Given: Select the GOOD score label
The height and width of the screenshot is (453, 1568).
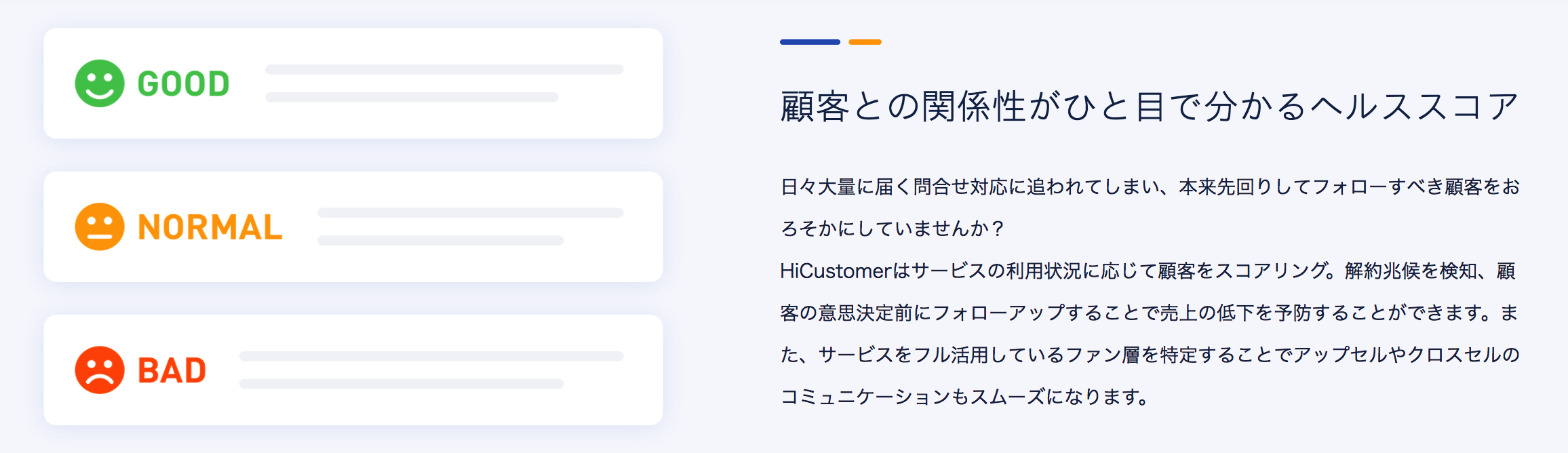Looking at the screenshot, I should click(183, 84).
